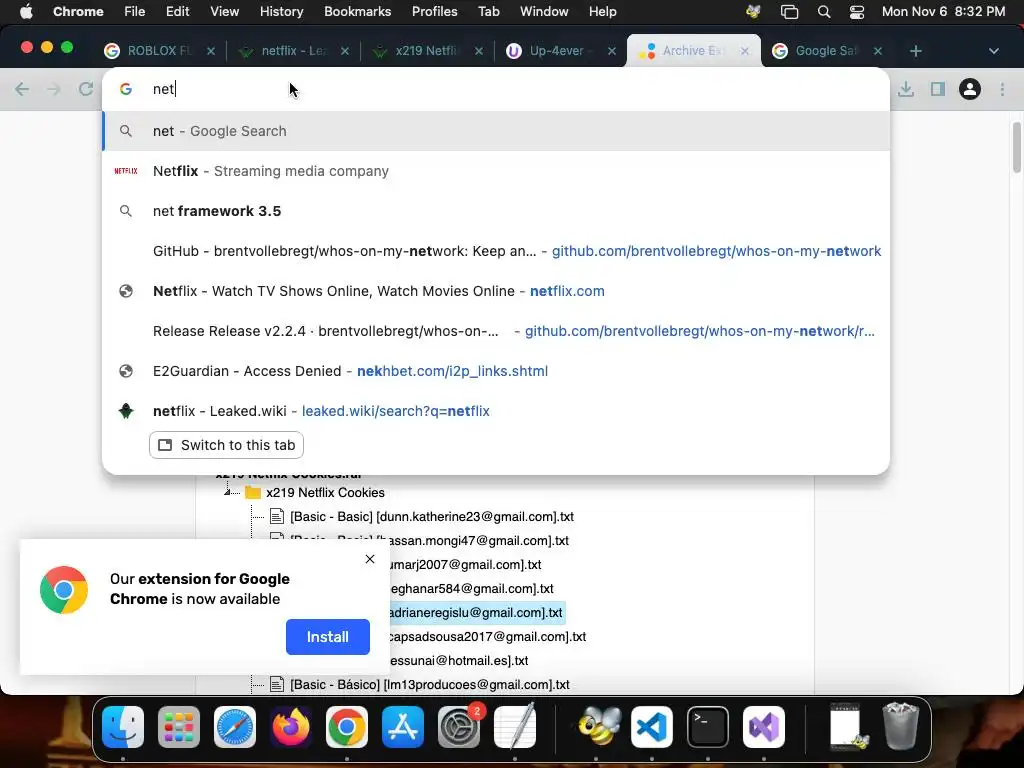The height and width of the screenshot is (768, 1024).
Task: Open Chrome three-dot menu
Action: 1002,89
